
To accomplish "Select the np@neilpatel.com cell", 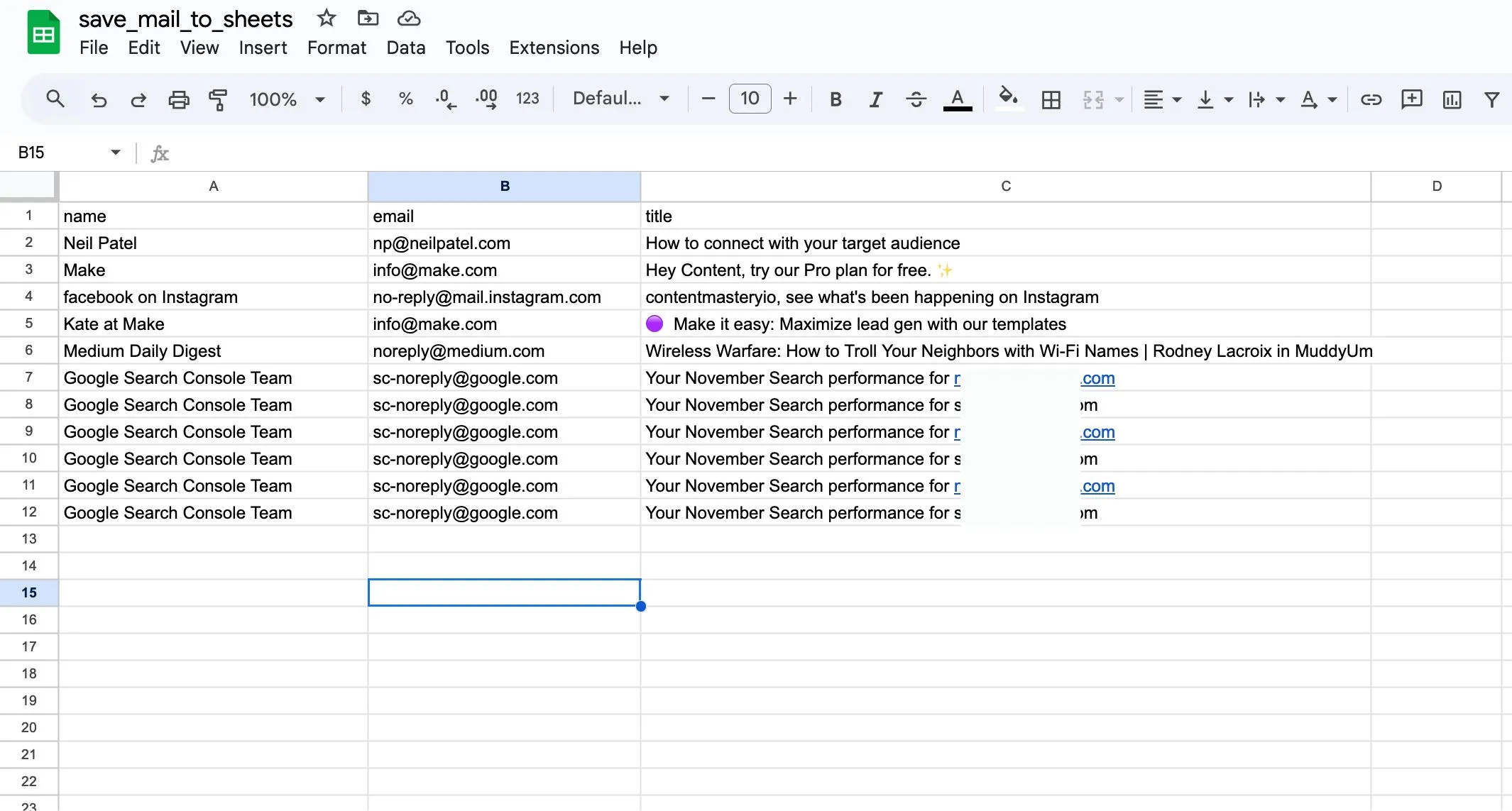I will [504, 243].
